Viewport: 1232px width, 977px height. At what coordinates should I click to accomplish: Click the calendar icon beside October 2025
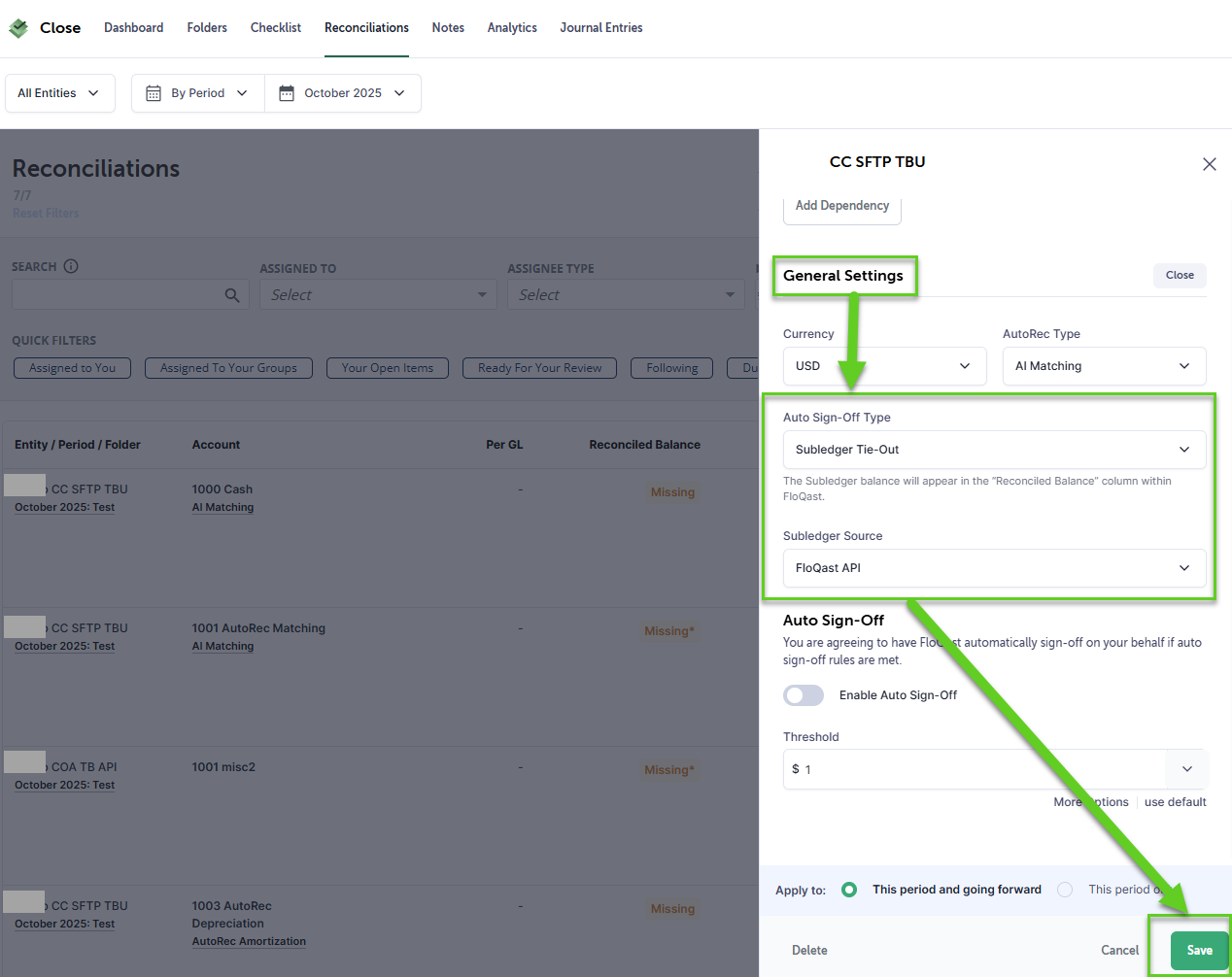point(287,93)
